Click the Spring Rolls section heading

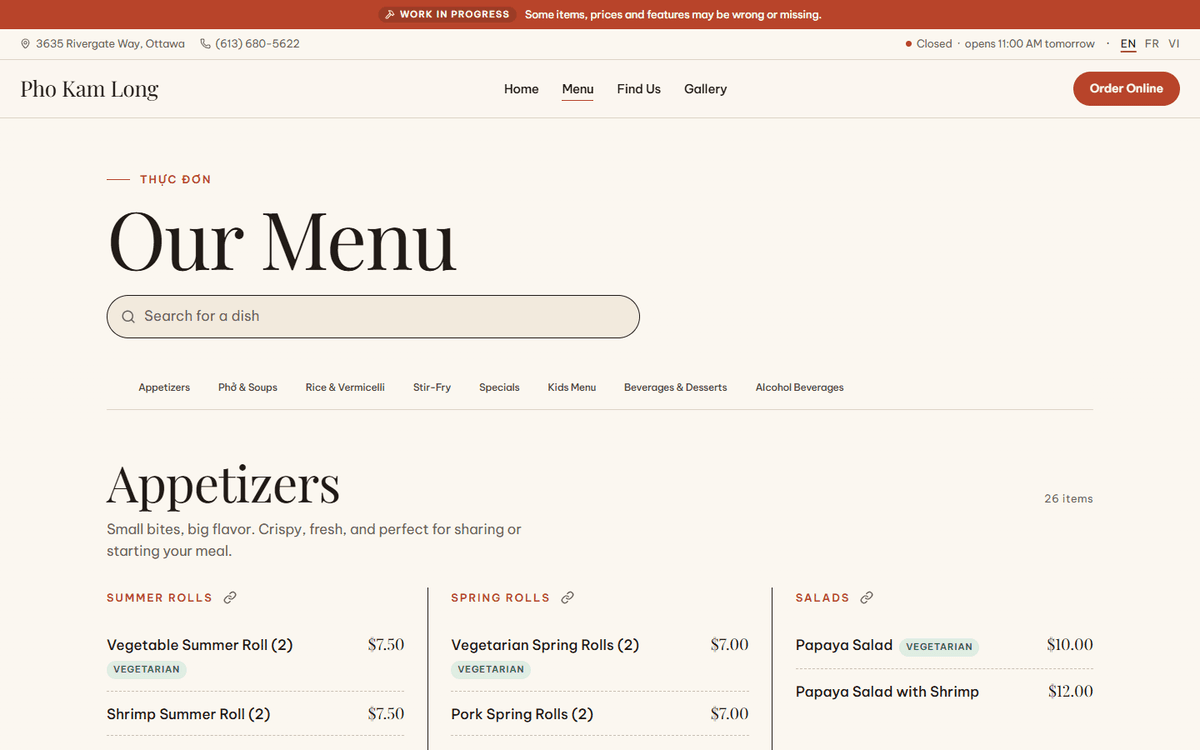501,598
